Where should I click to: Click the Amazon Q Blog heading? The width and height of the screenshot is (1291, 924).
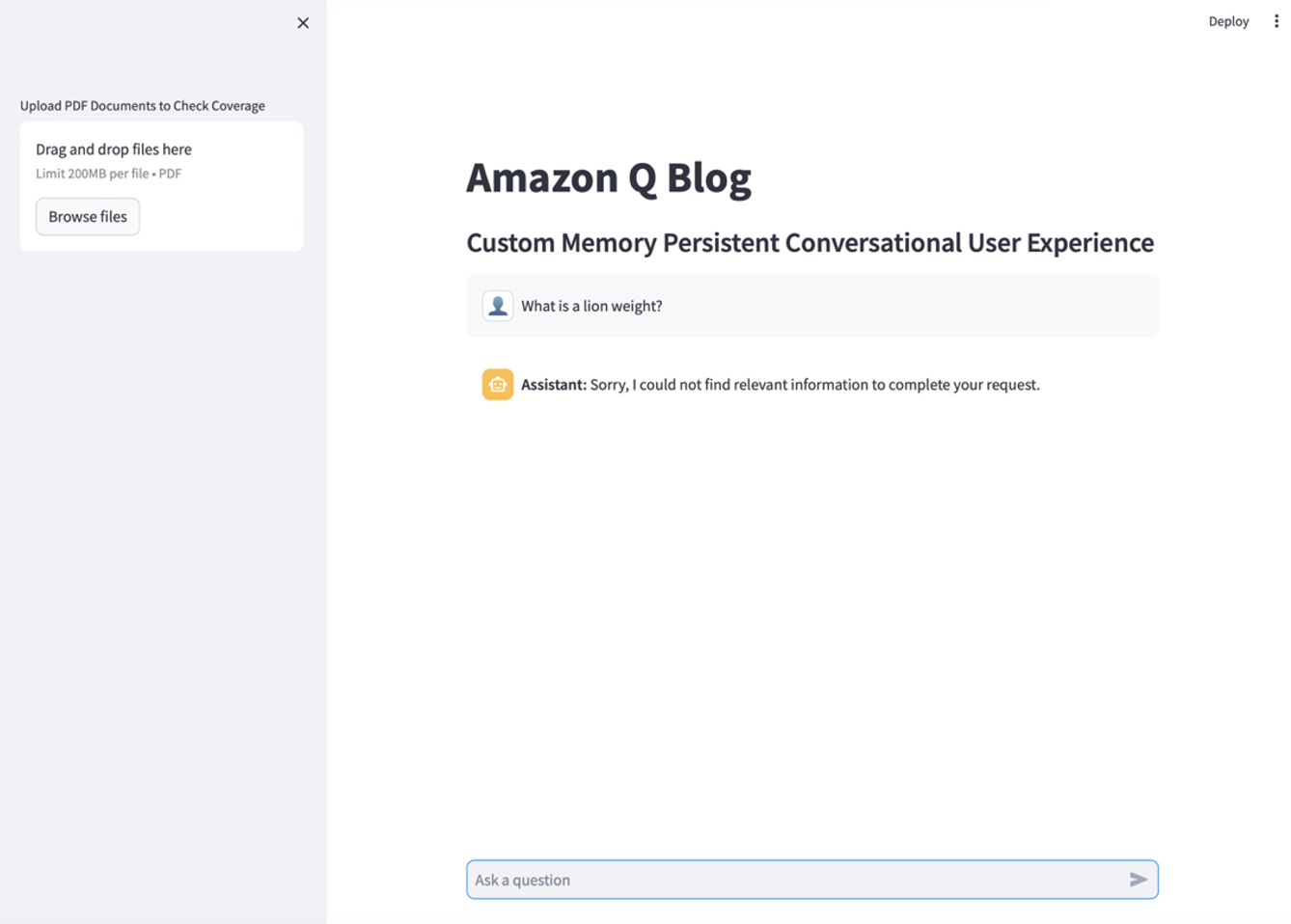tap(609, 177)
